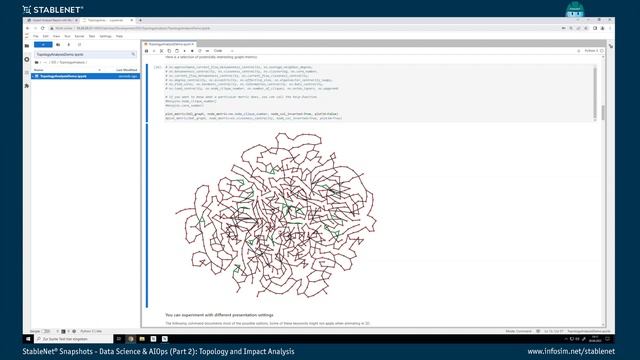Restart the kernel icon
The width and height of the screenshot is (640, 360).
[200, 51]
